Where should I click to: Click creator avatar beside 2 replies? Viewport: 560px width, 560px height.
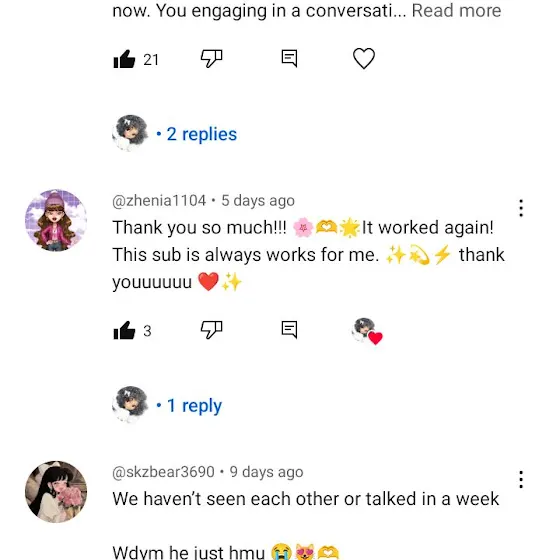[x=130, y=133]
